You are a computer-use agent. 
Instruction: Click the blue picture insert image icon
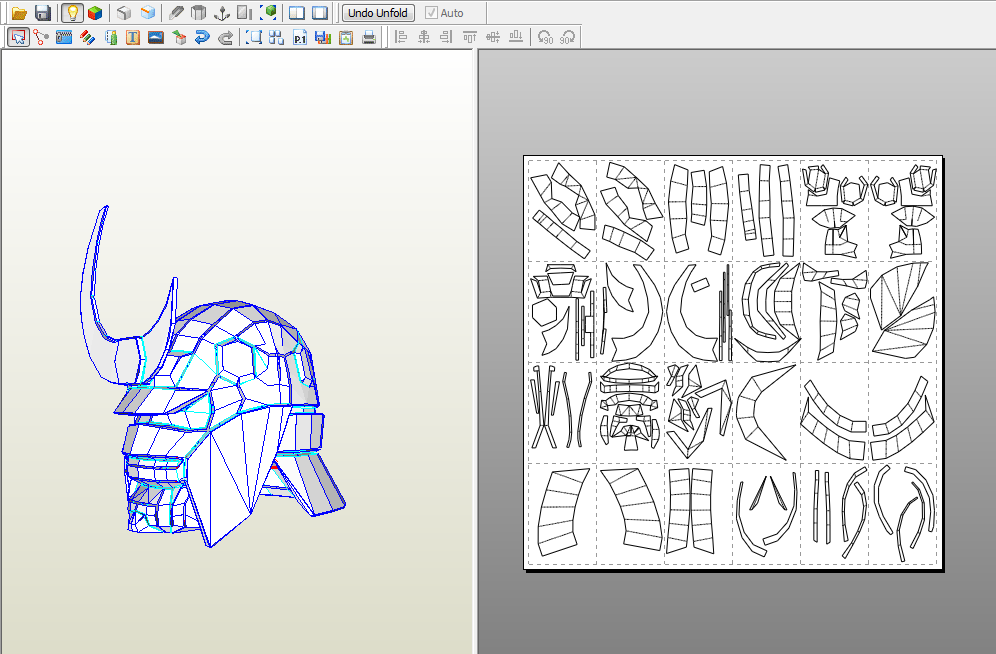pos(156,37)
